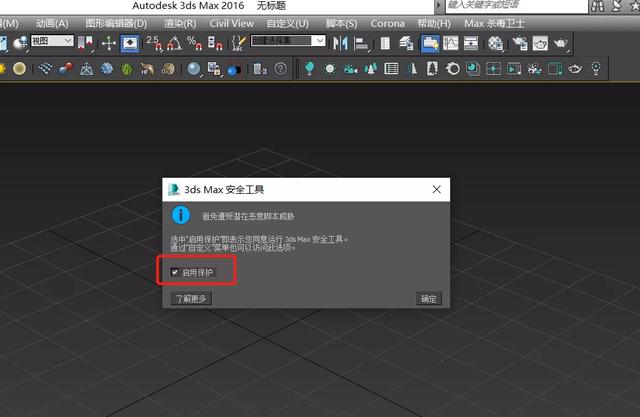Open the layer explorer stack icon
The width and height of the screenshot is (640, 417).
406,43
